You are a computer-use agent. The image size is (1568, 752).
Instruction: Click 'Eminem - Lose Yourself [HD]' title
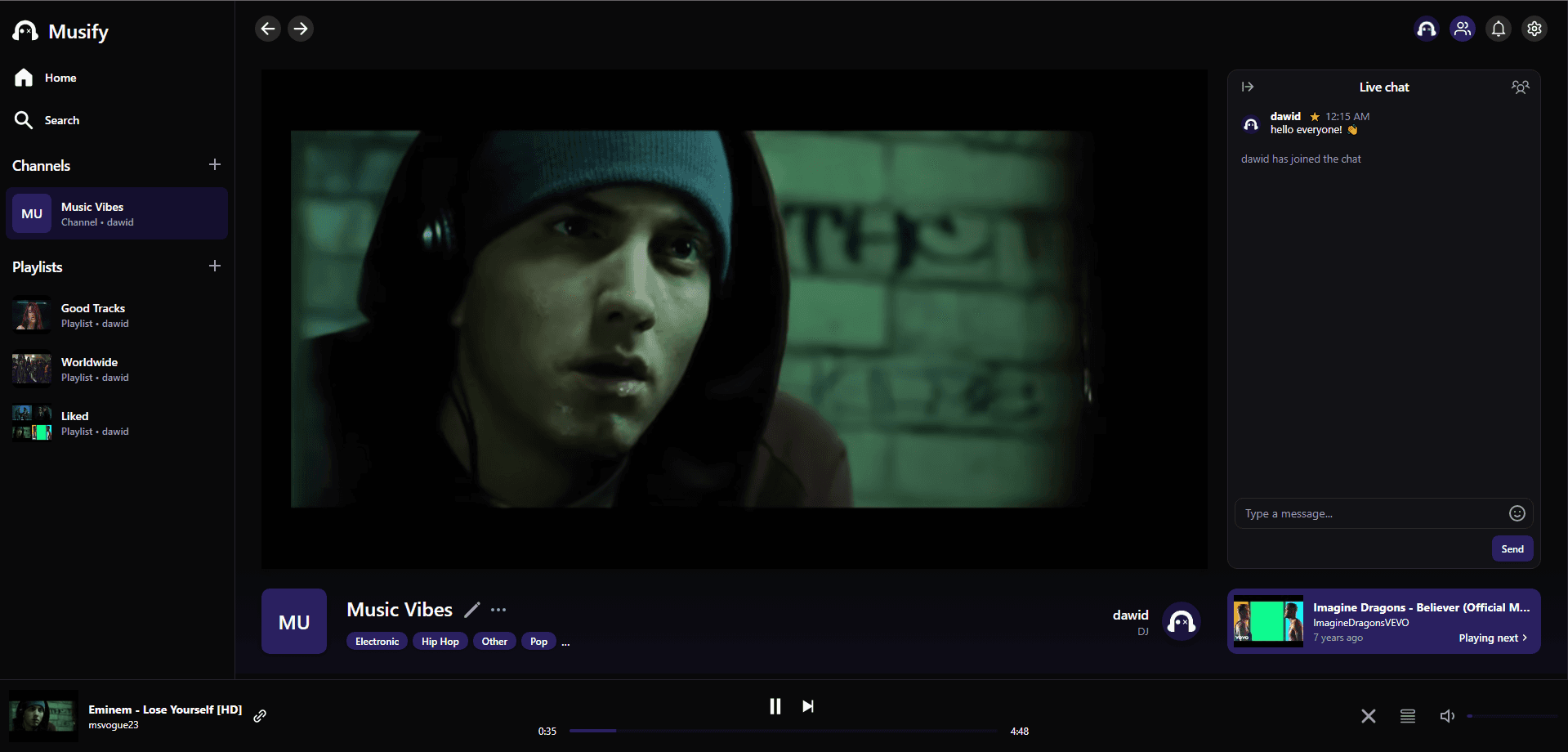click(x=165, y=709)
